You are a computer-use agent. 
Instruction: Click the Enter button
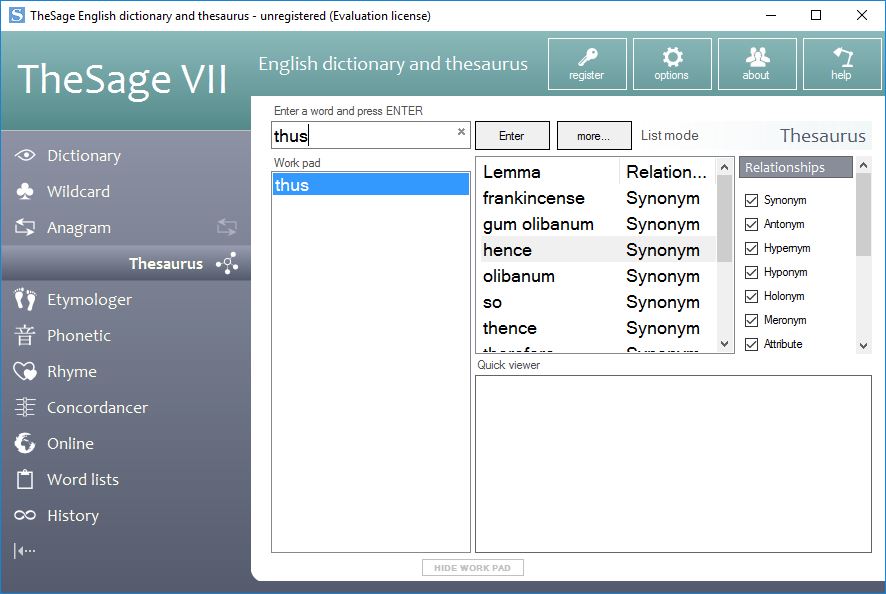(x=512, y=136)
